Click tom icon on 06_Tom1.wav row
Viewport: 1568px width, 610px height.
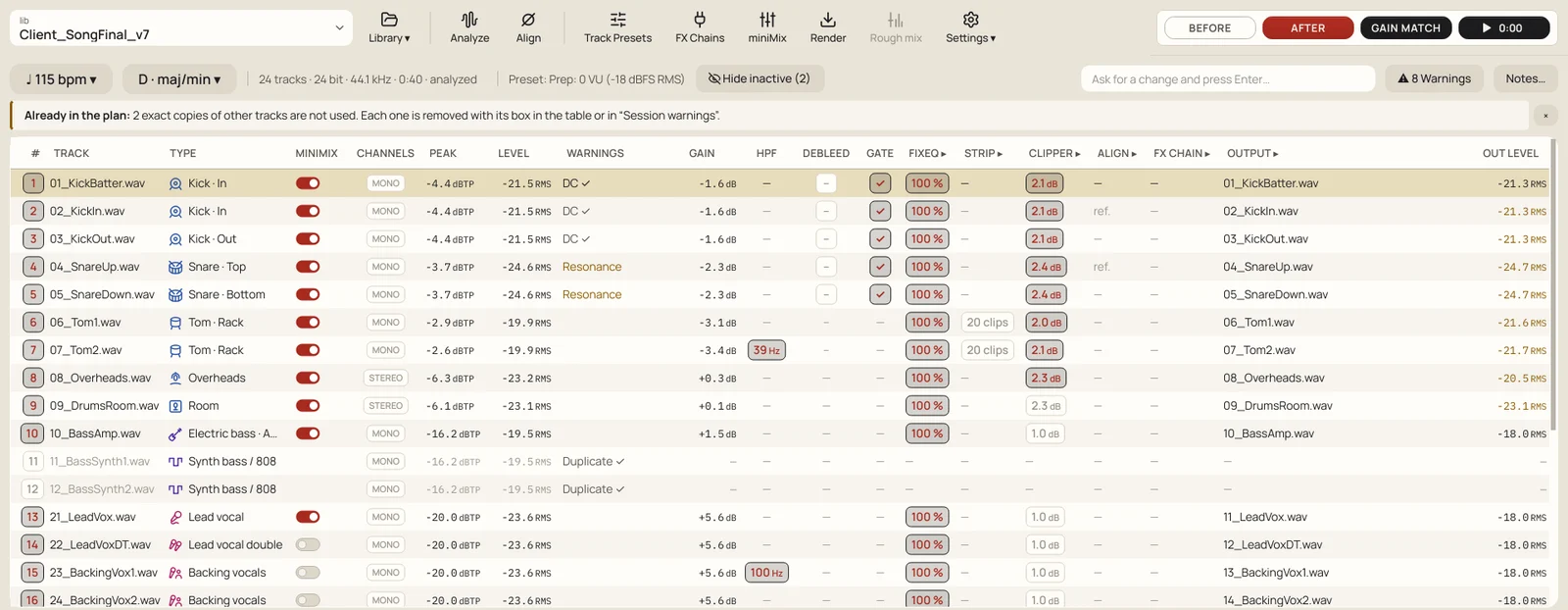click(175, 323)
